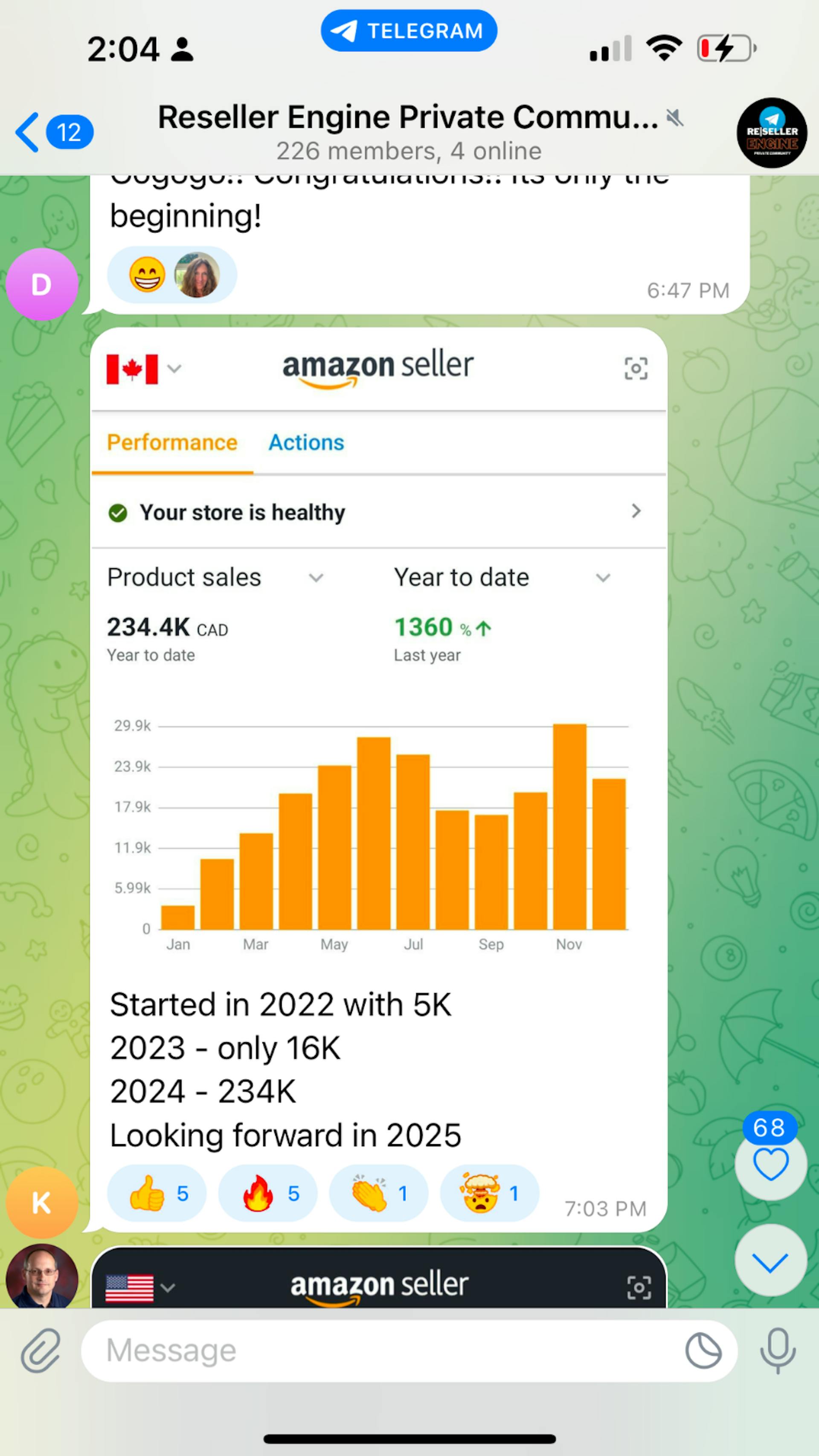
Task: Toggle the clapping hands reaction
Action: 378,1193
